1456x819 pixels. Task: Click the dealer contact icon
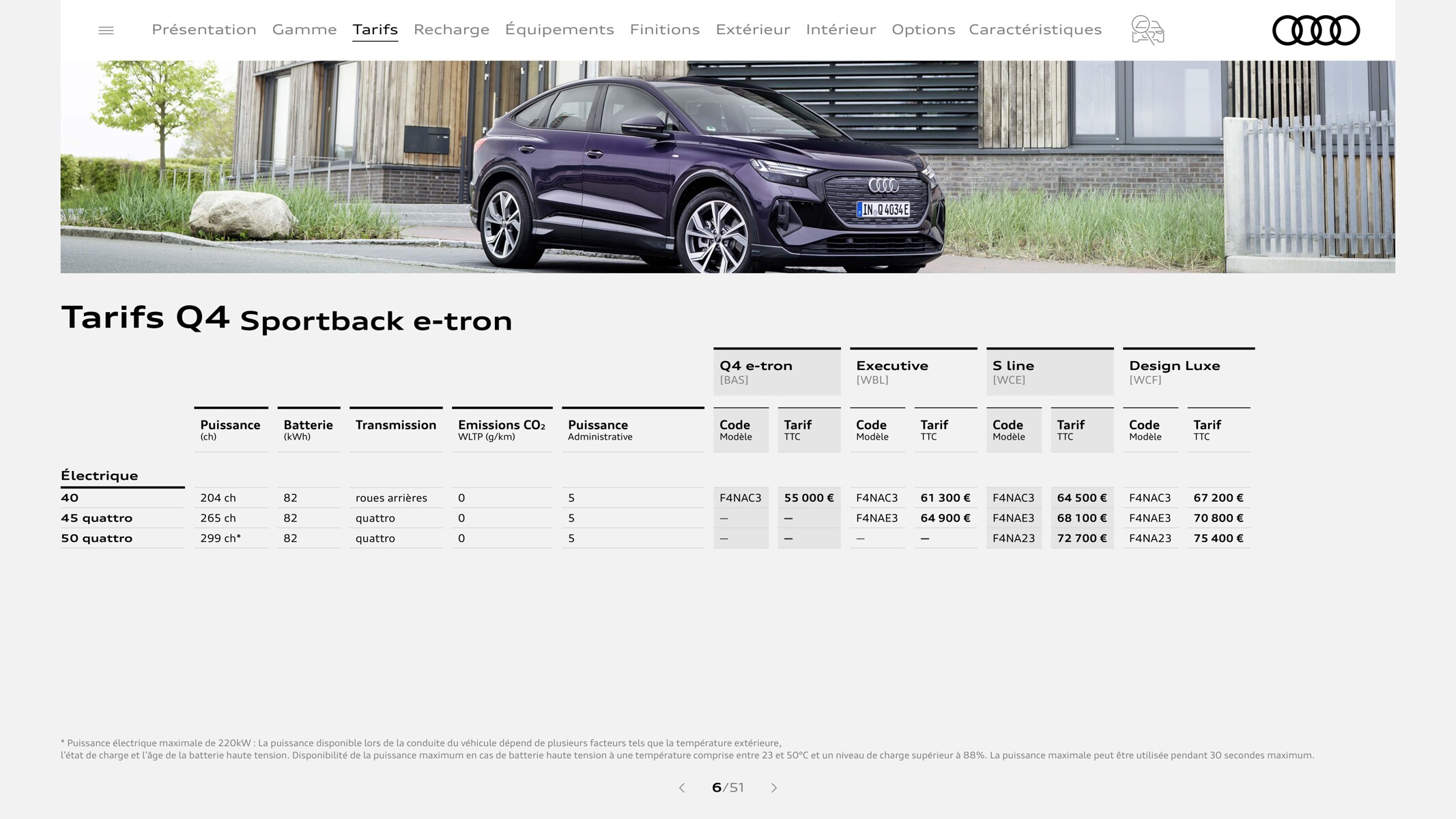[x=1147, y=30]
